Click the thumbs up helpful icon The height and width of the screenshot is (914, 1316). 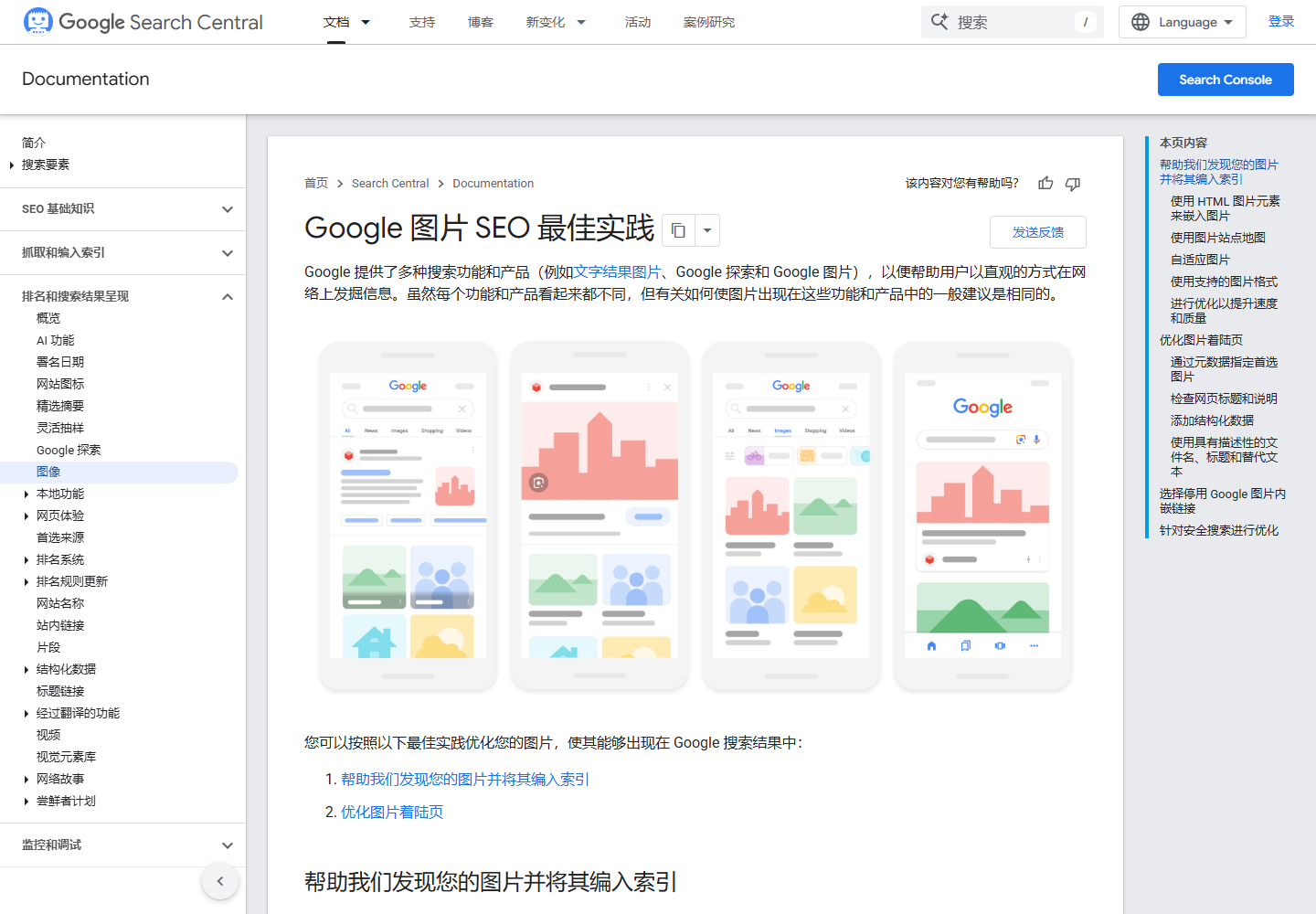pyautogui.click(x=1045, y=184)
